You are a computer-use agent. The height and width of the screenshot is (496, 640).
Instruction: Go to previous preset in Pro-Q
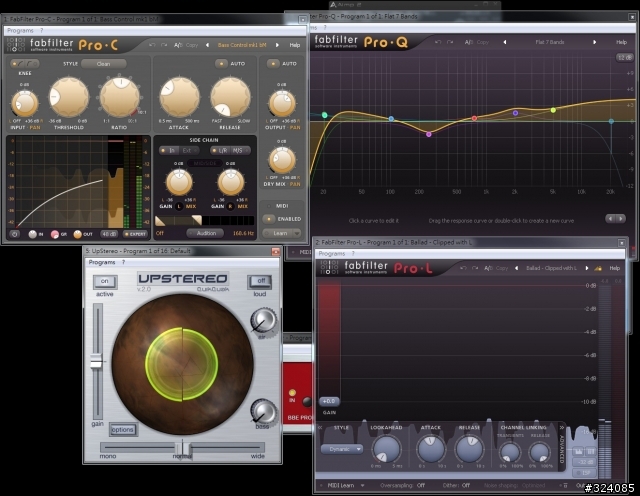tap(505, 42)
